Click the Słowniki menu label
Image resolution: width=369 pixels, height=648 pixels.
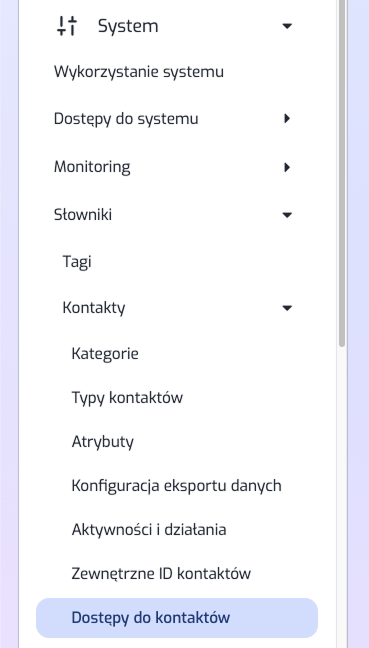click(83, 215)
